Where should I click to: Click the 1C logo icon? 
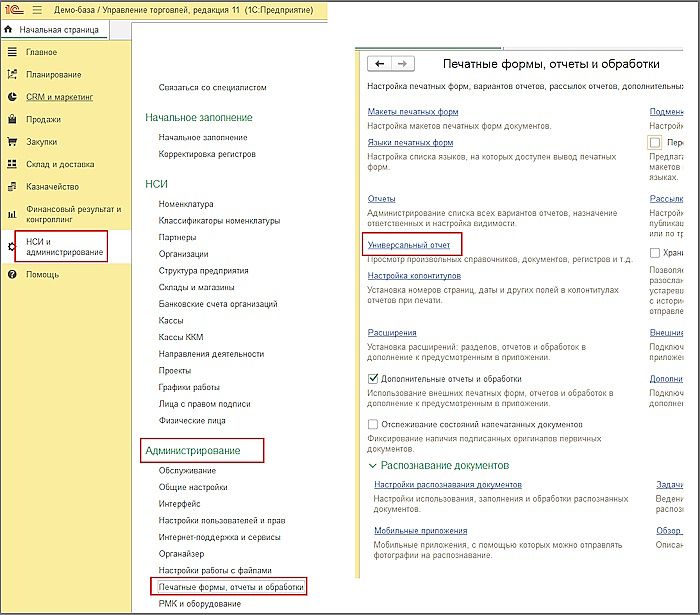coord(14,9)
